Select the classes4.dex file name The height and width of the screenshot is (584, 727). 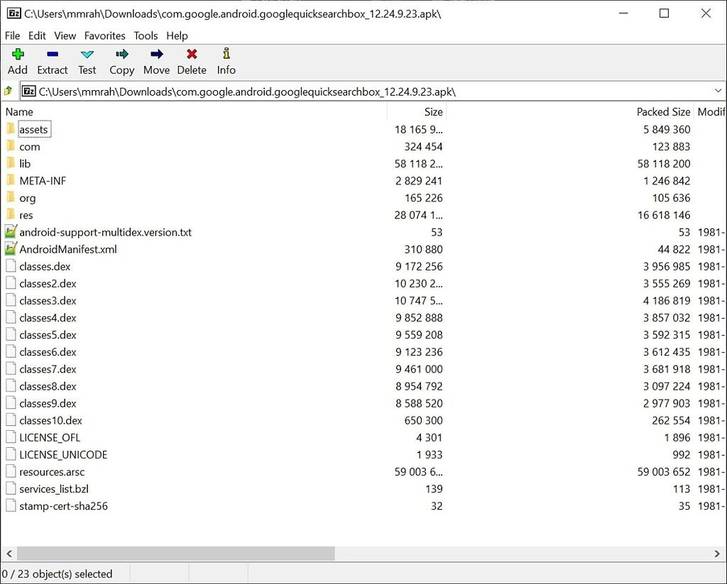tap(48, 318)
